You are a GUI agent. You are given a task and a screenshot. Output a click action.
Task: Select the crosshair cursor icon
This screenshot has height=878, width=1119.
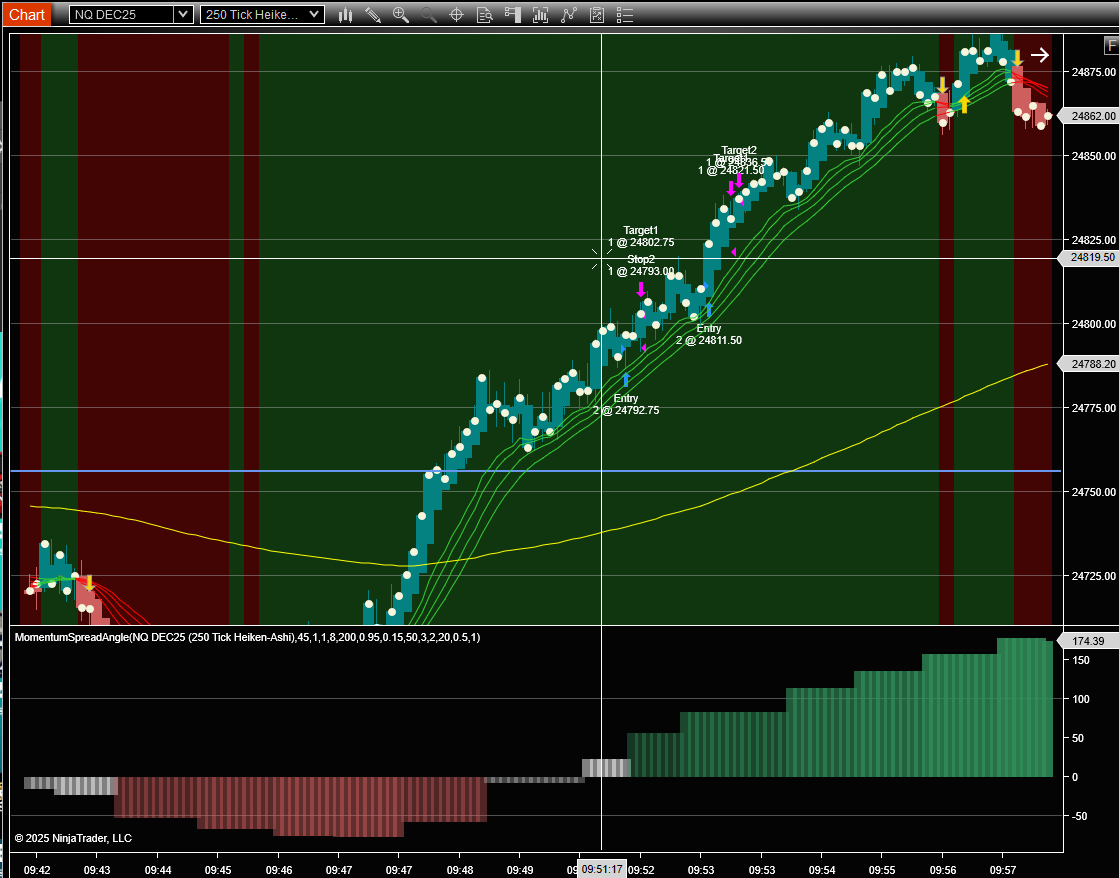[457, 15]
